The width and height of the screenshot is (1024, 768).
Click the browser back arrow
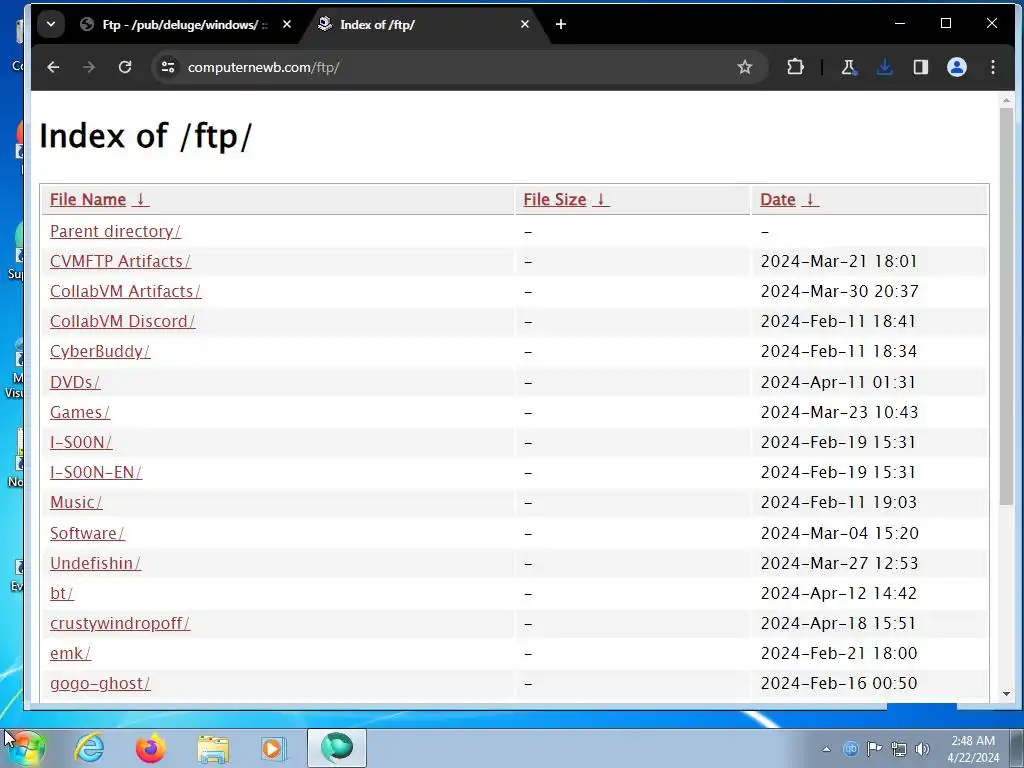coord(54,67)
